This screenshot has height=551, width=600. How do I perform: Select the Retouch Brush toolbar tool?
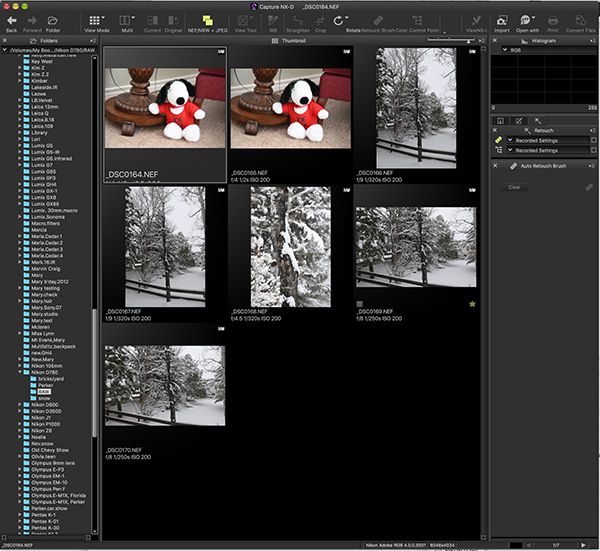[378, 21]
